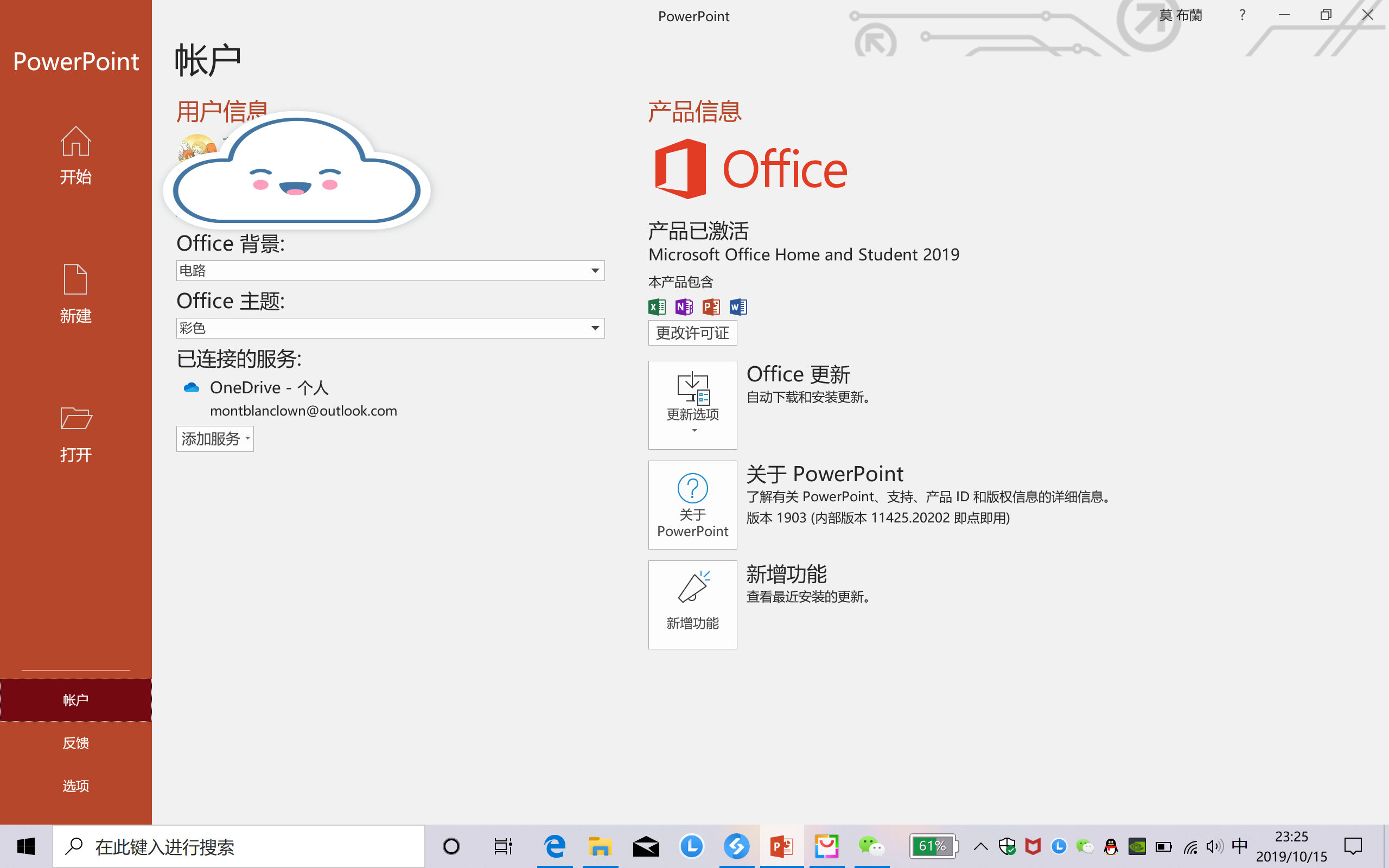Click the 61% battery indicator widget
1389x868 pixels.
pyautogui.click(x=934, y=846)
